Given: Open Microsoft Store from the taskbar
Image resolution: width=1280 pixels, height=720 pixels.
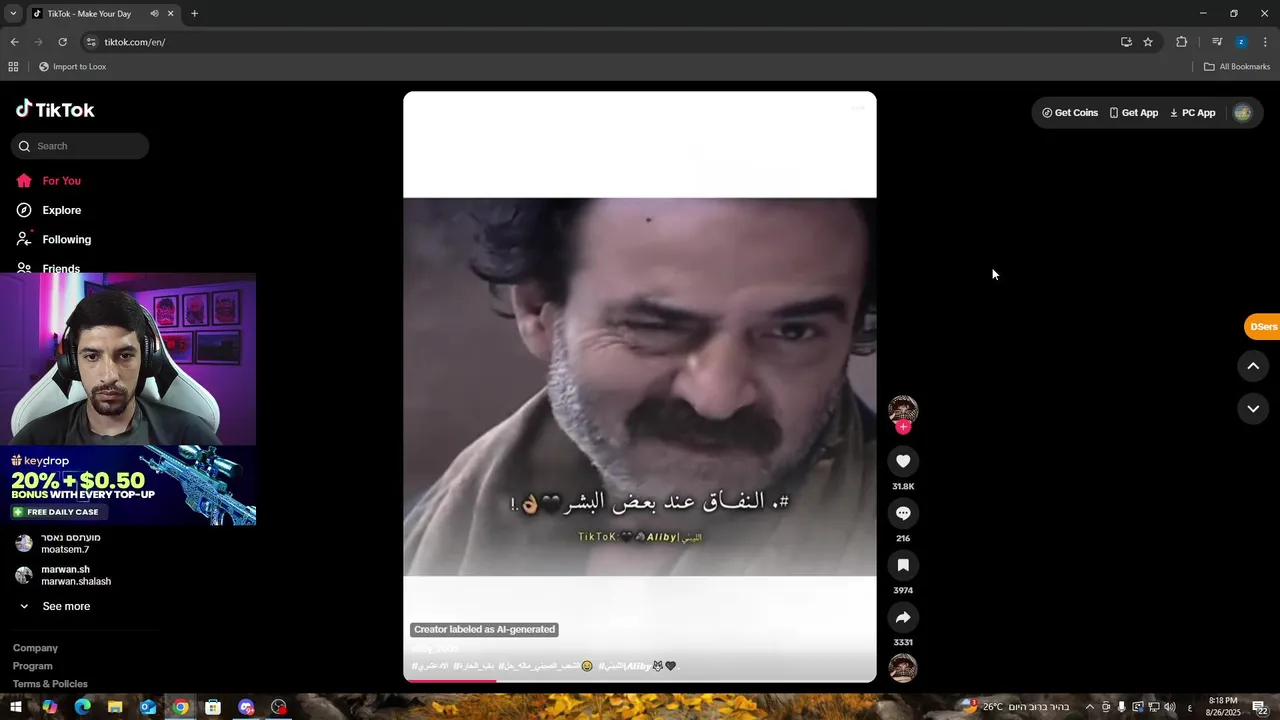Looking at the screenshot, I should tap(213, 707).
